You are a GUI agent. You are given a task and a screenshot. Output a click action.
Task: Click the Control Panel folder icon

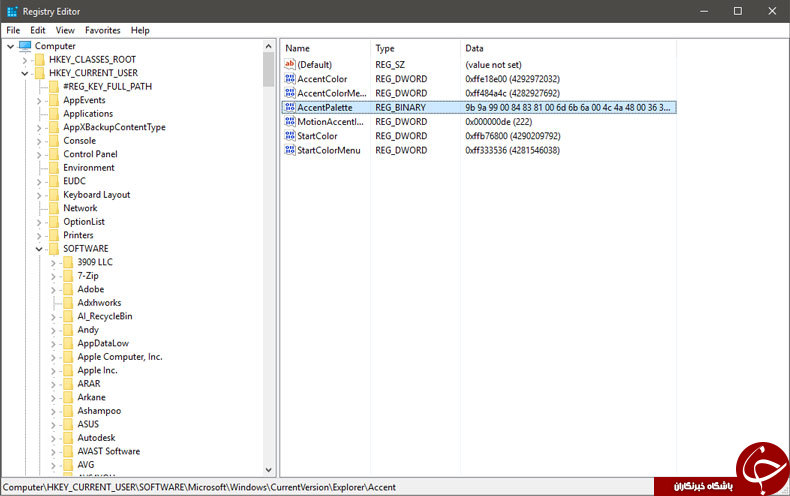tap(54, 154)
